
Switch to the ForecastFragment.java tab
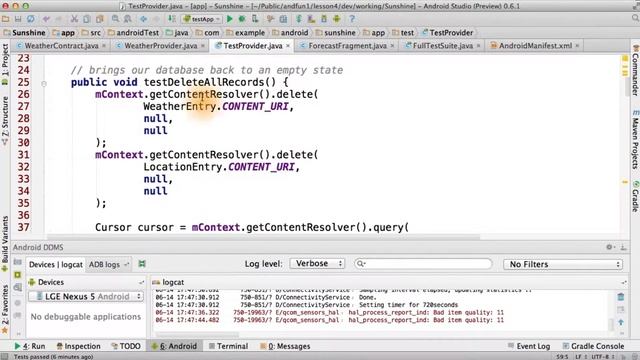point(347,46)
